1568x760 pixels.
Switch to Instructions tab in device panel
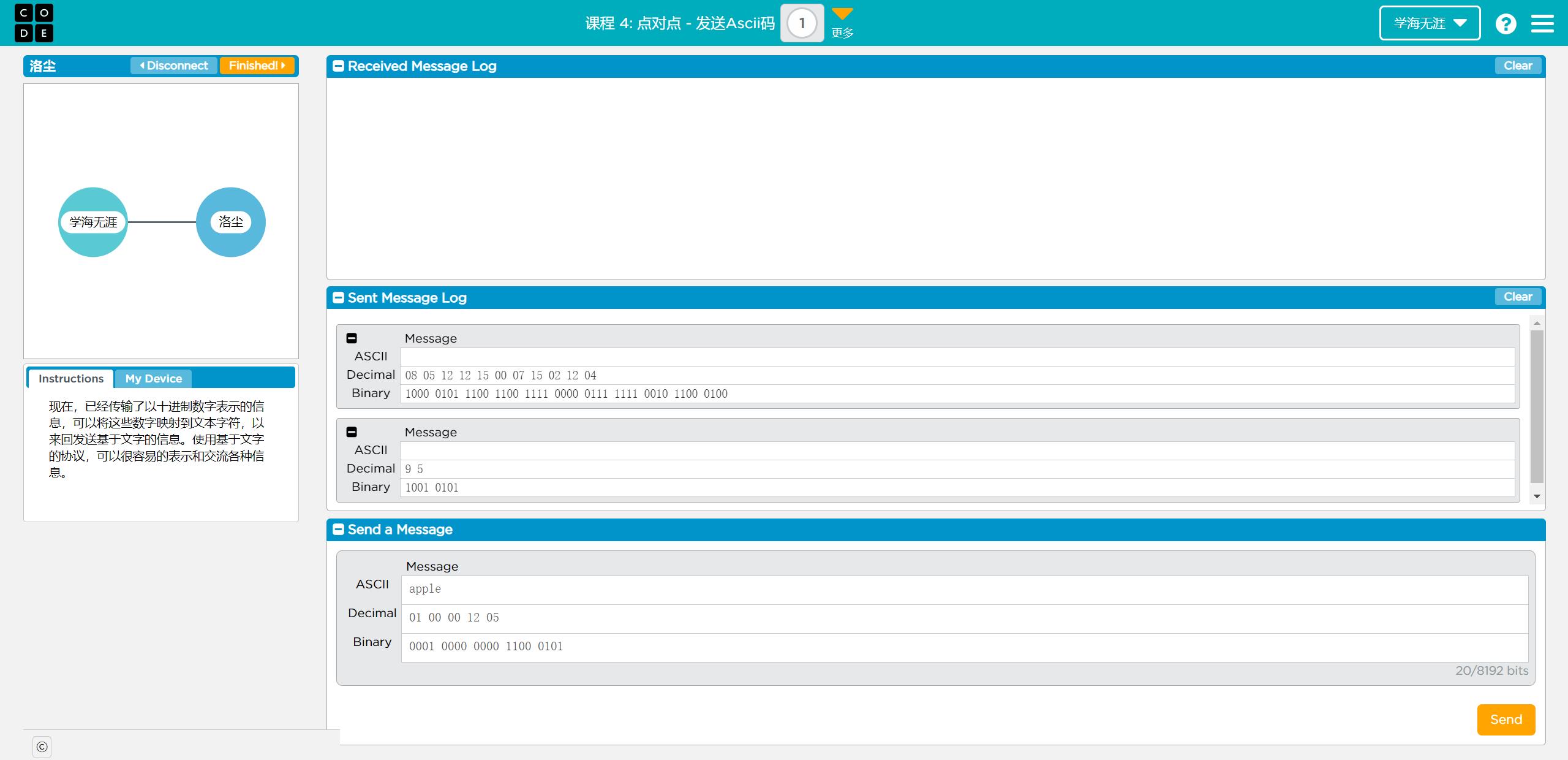[70, 378]
